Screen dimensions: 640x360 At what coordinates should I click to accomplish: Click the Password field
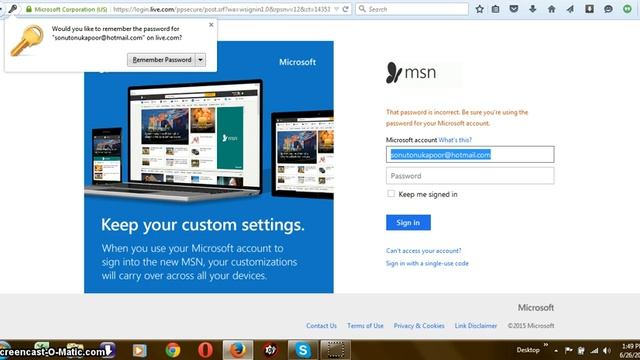coord(470,176)
